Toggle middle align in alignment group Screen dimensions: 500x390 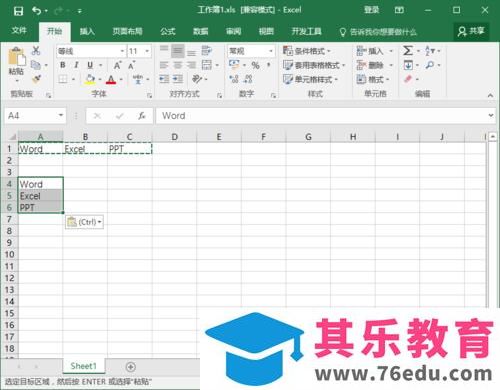[x=178, y=51]
